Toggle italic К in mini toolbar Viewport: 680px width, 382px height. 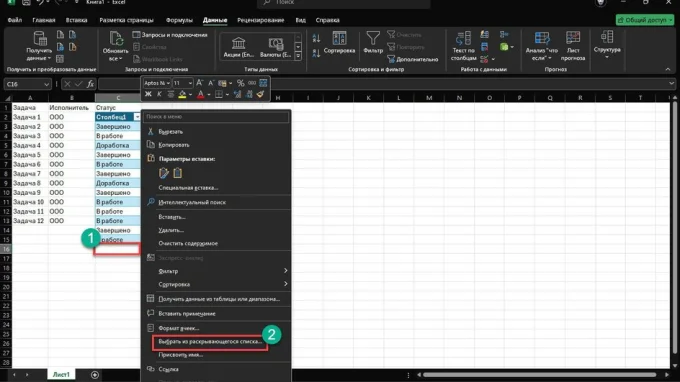(159, 94)
